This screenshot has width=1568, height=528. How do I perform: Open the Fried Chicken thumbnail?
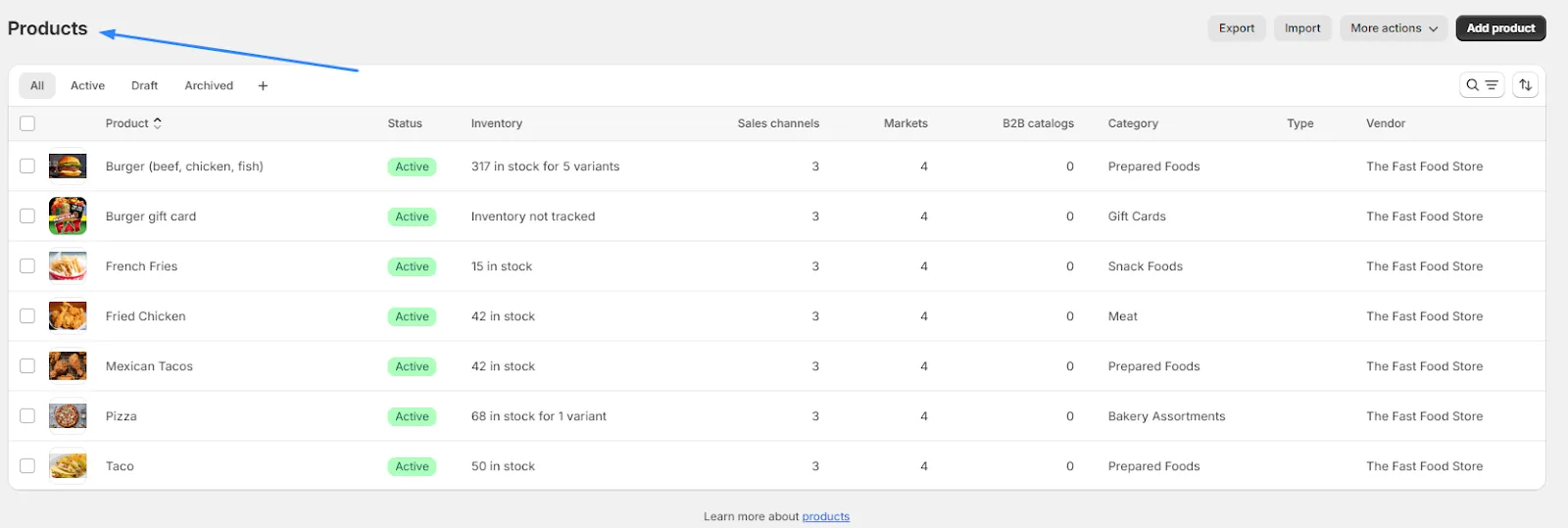68,316
